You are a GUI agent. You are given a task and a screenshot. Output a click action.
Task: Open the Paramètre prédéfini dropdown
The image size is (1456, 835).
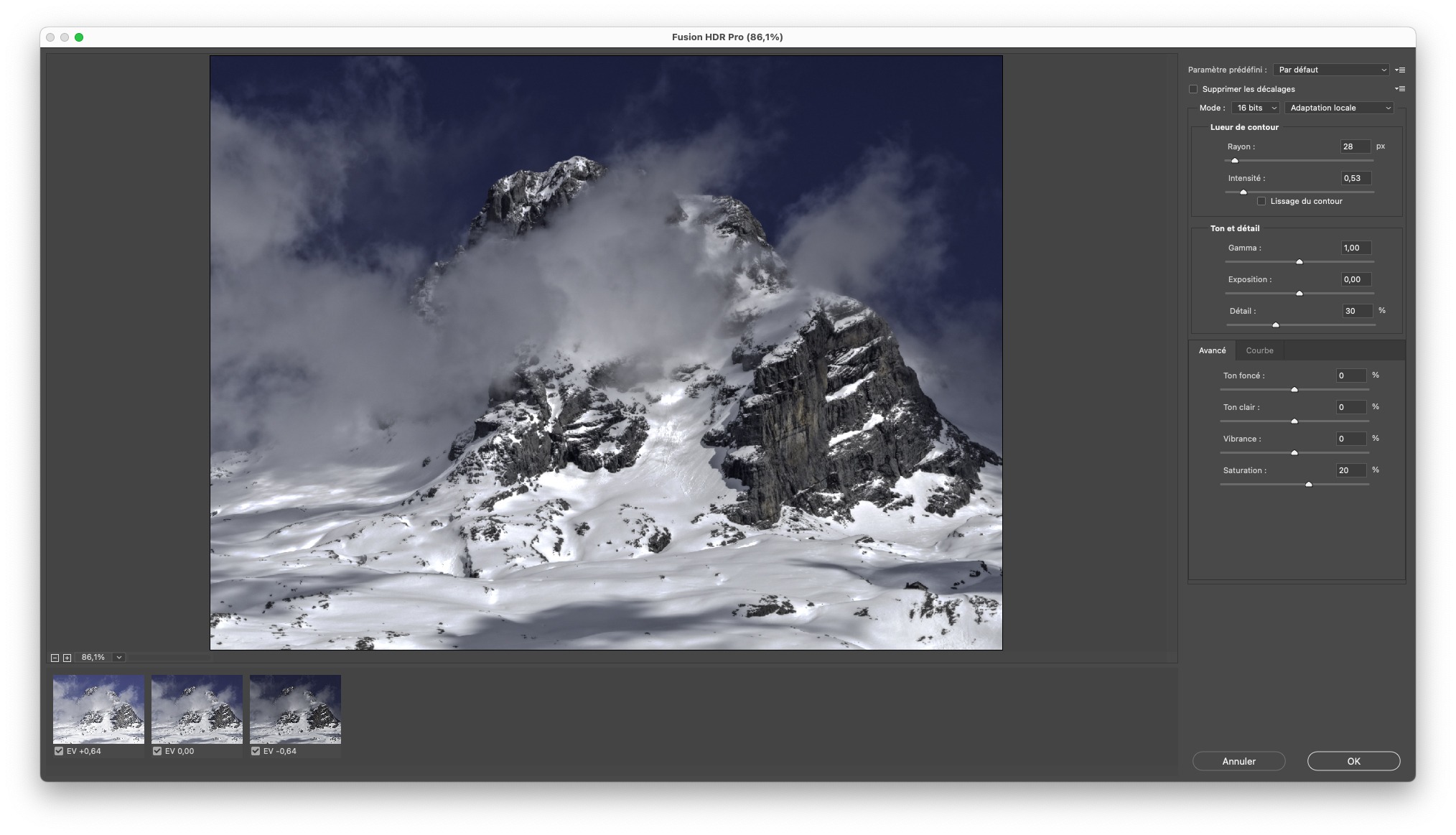click(x=1332, y=70)
